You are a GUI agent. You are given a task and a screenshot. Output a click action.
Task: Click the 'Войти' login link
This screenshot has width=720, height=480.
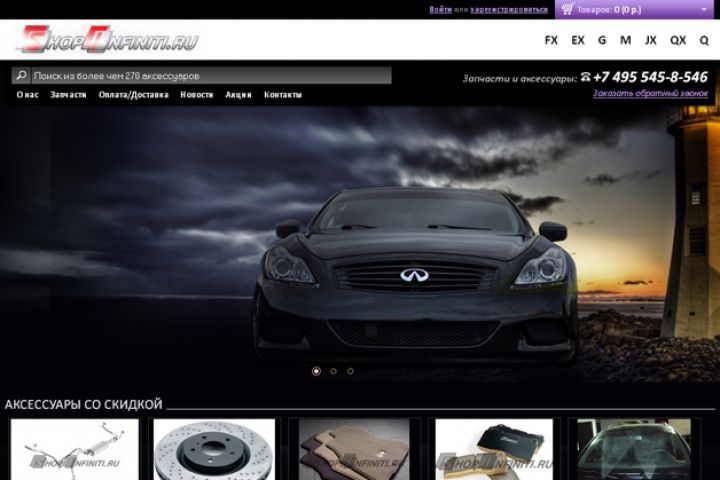click(440, 9)
